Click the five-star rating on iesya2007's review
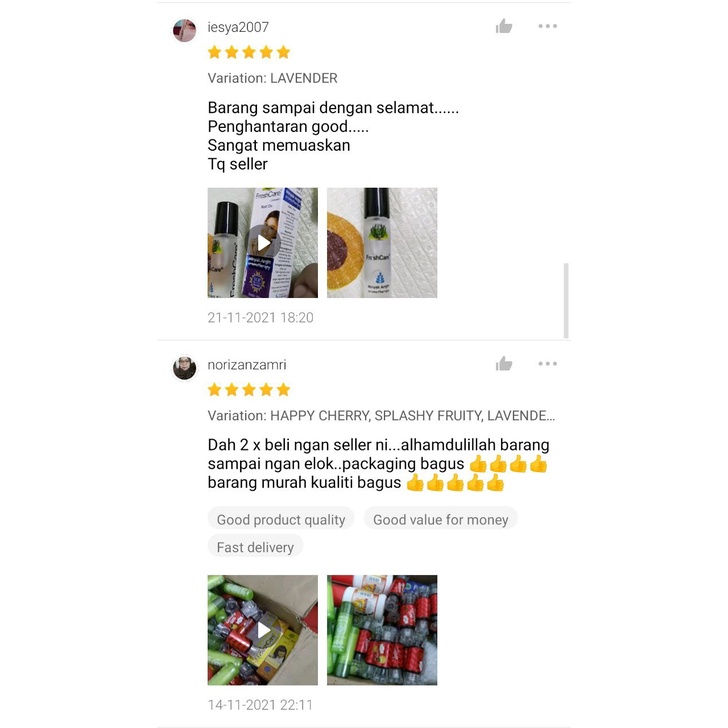The image size is (728, 728). (x=249, y=52)
